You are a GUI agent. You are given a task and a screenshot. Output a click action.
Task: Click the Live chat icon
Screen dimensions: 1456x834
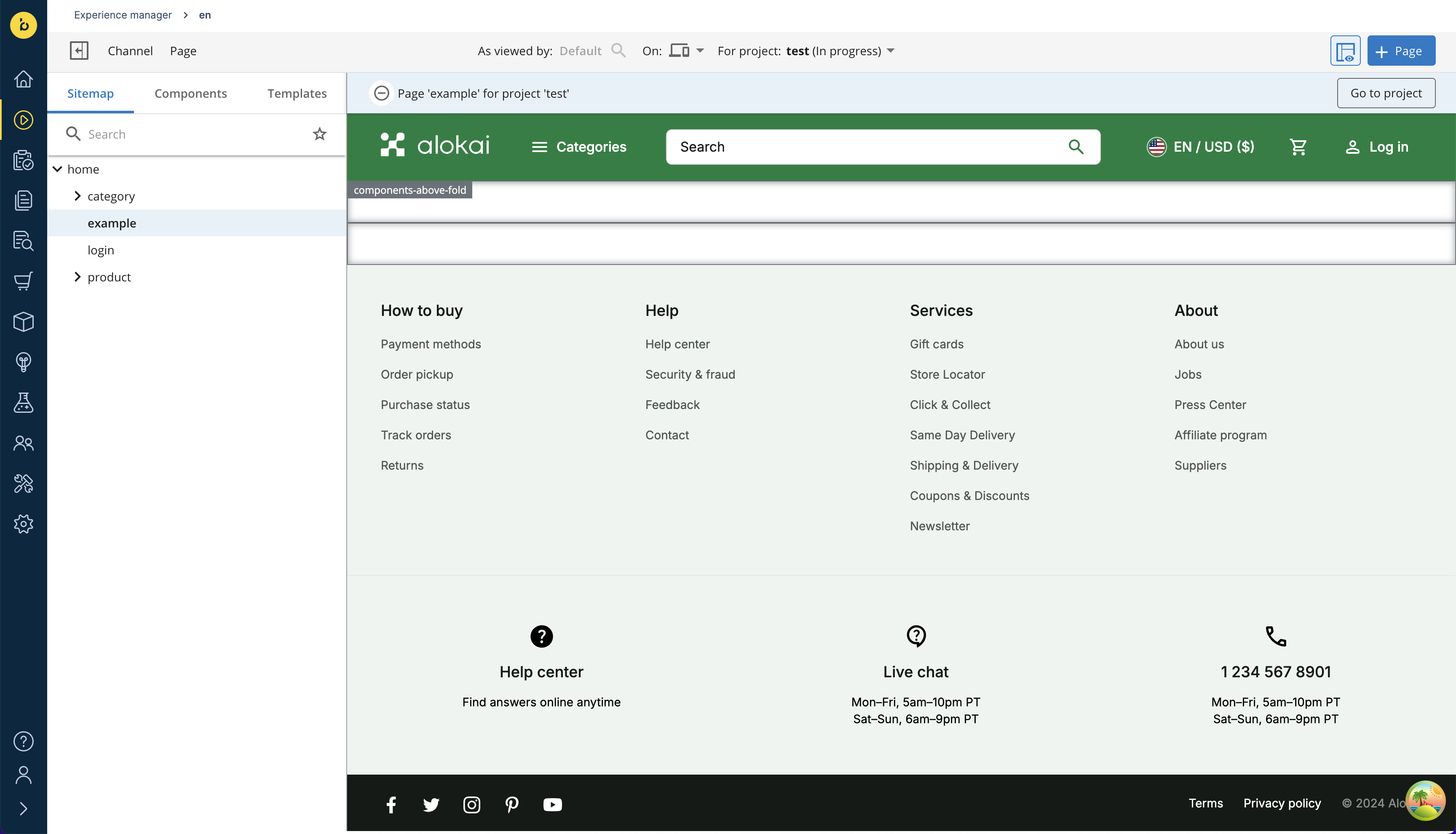[916, 636]
